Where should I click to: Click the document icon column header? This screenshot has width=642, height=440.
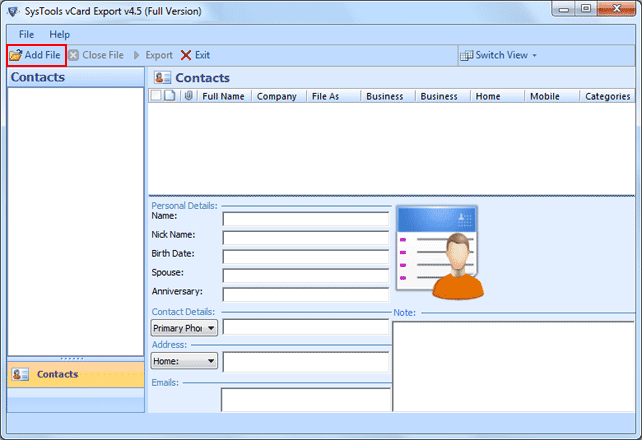170,96
